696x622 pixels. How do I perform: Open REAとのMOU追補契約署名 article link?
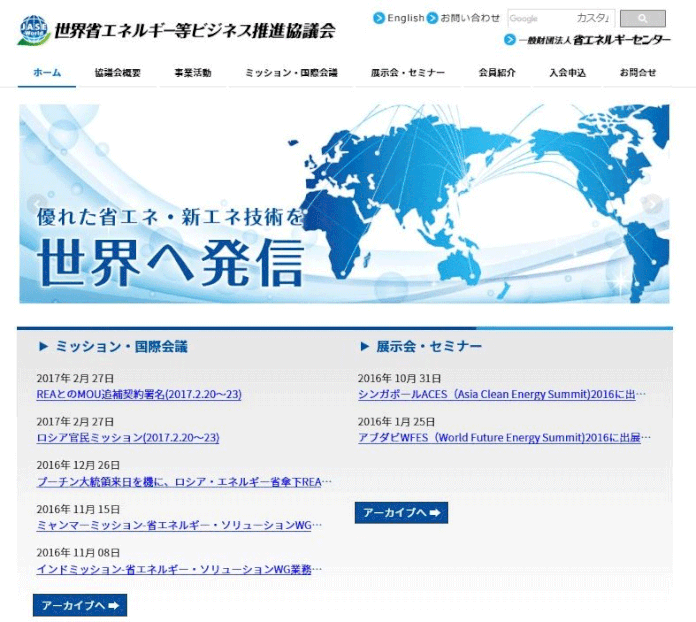(x=139, y=394)
